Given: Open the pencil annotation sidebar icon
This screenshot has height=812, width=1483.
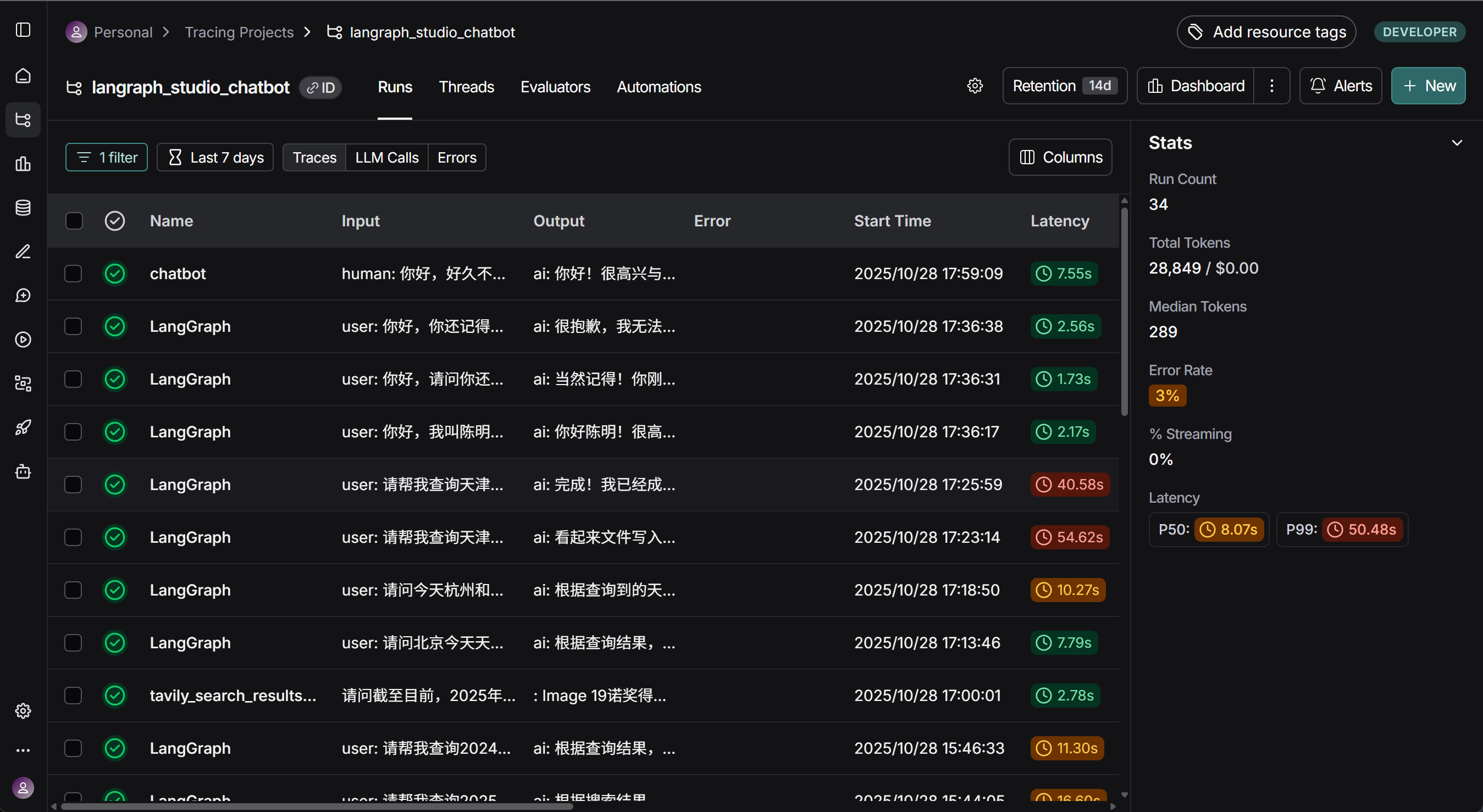Looking at the screenshot, I should (x=23, y=252).
